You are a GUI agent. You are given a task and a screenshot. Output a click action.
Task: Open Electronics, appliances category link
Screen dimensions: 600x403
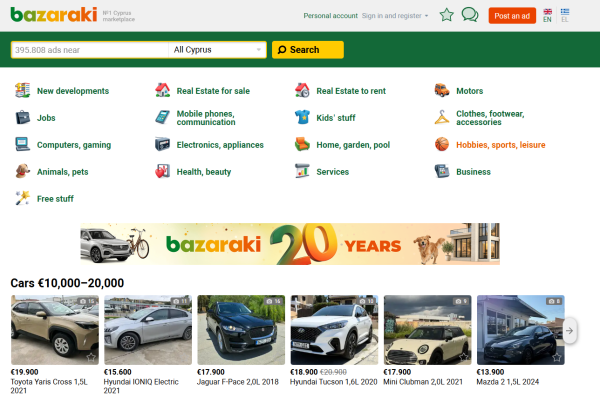point(220,145)
